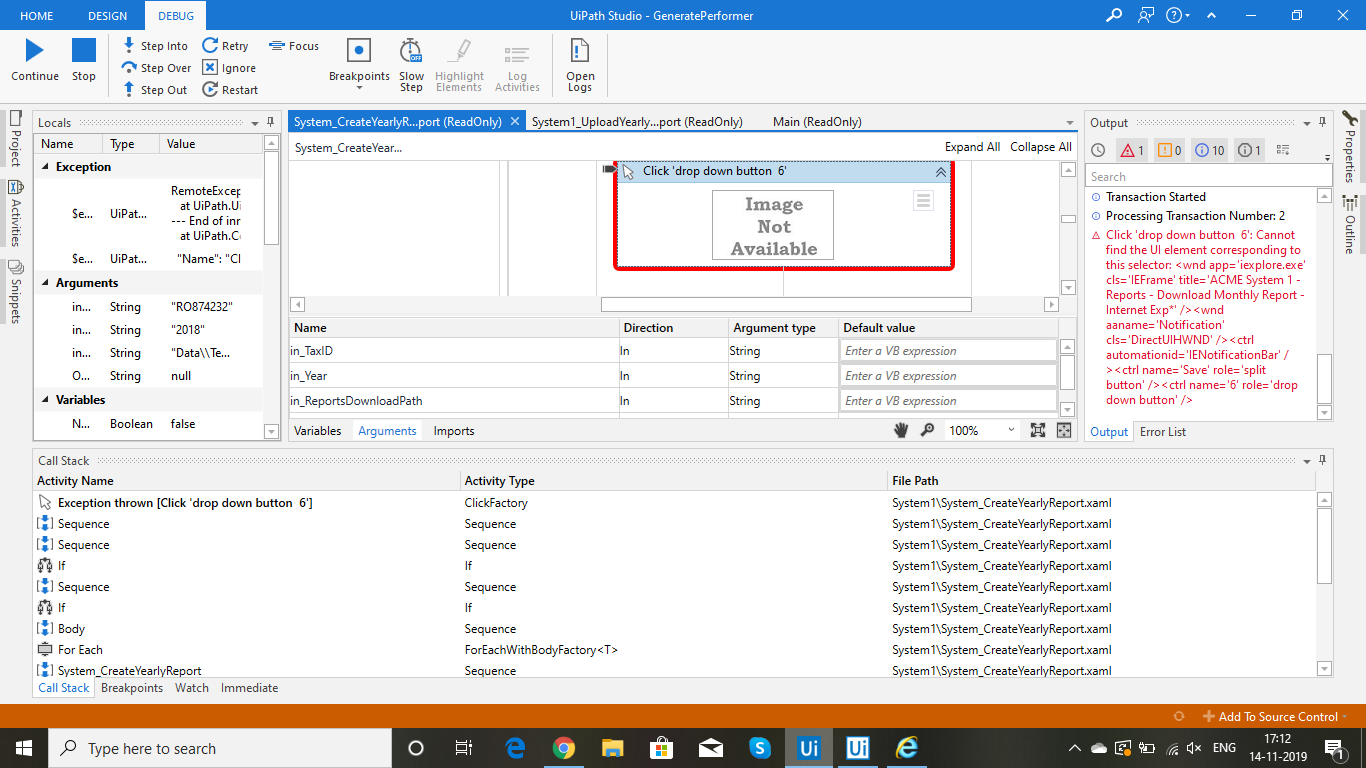Click the Image Not Available thumbnail

point(773,226)
